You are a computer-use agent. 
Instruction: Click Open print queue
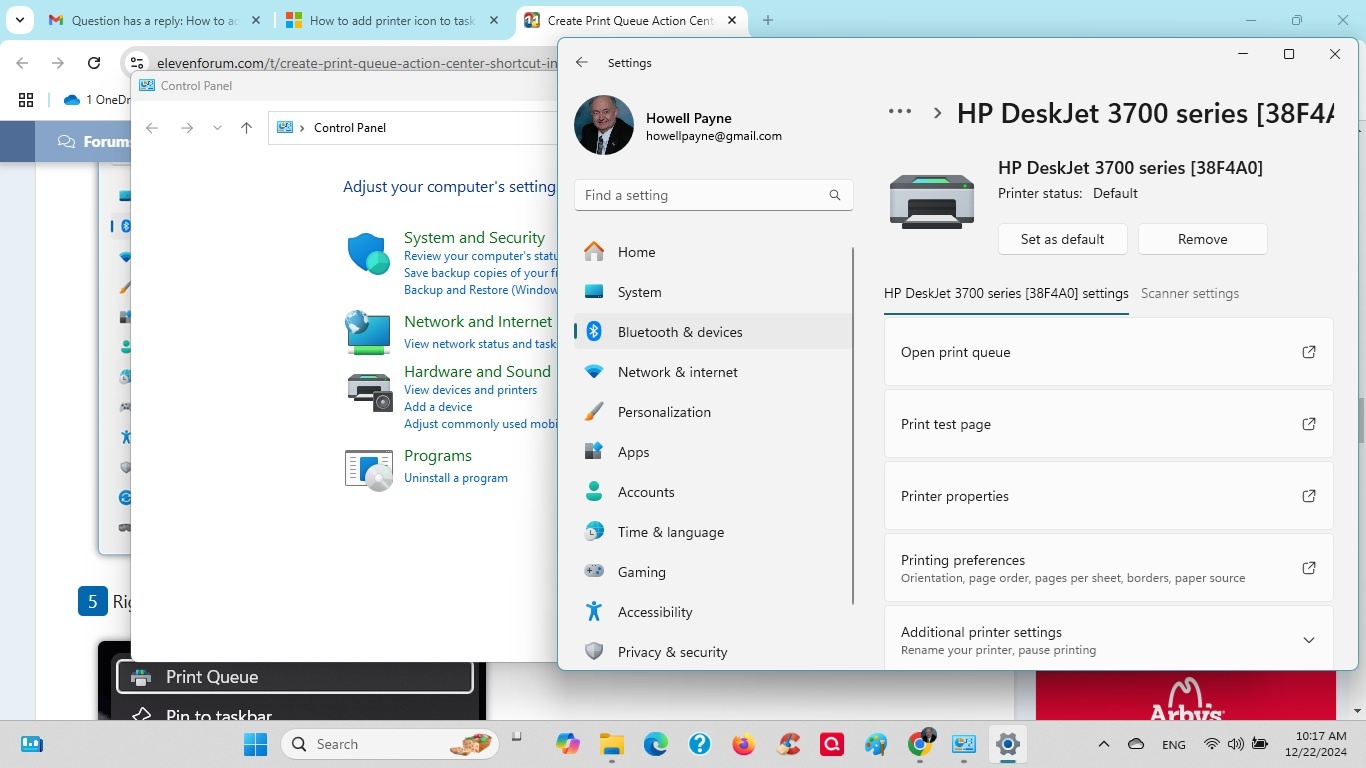click(1109, 352)
